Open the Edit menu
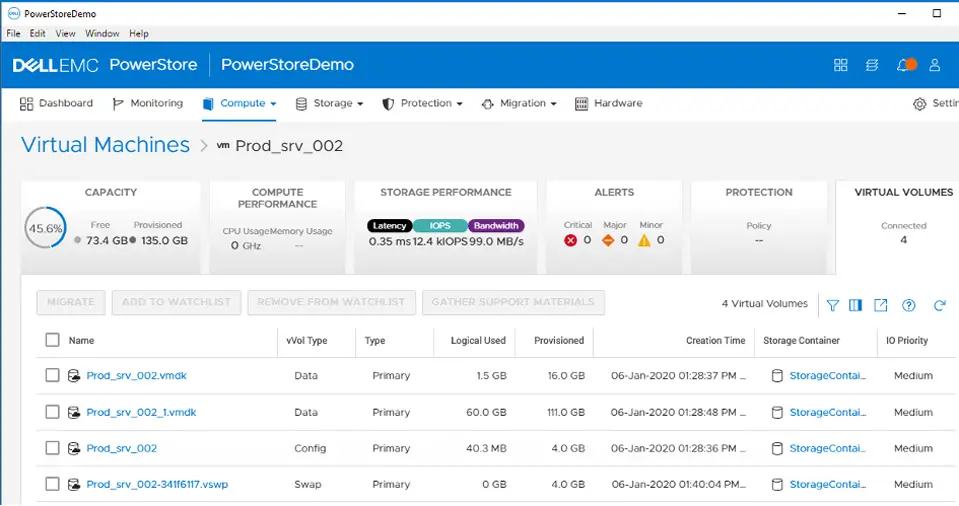 click(x=37, y=34)
